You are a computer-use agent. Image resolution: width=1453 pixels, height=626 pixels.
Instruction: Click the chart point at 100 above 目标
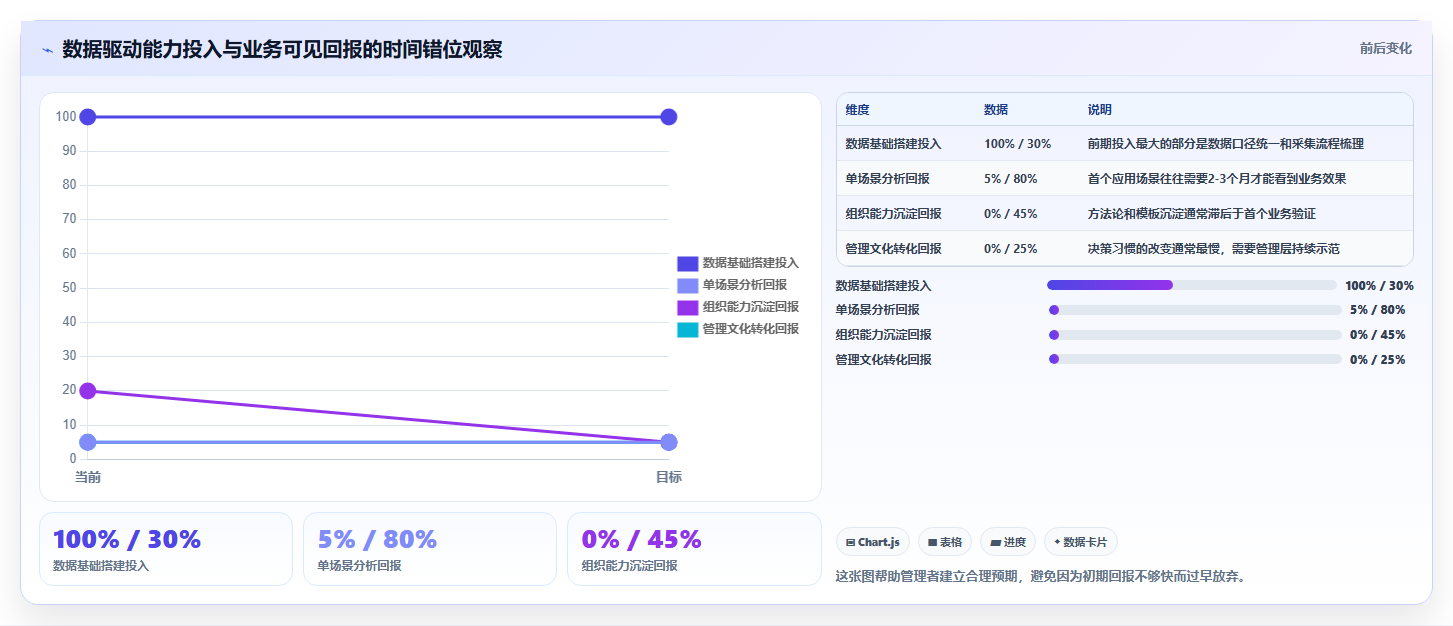[x=669, y=117]
